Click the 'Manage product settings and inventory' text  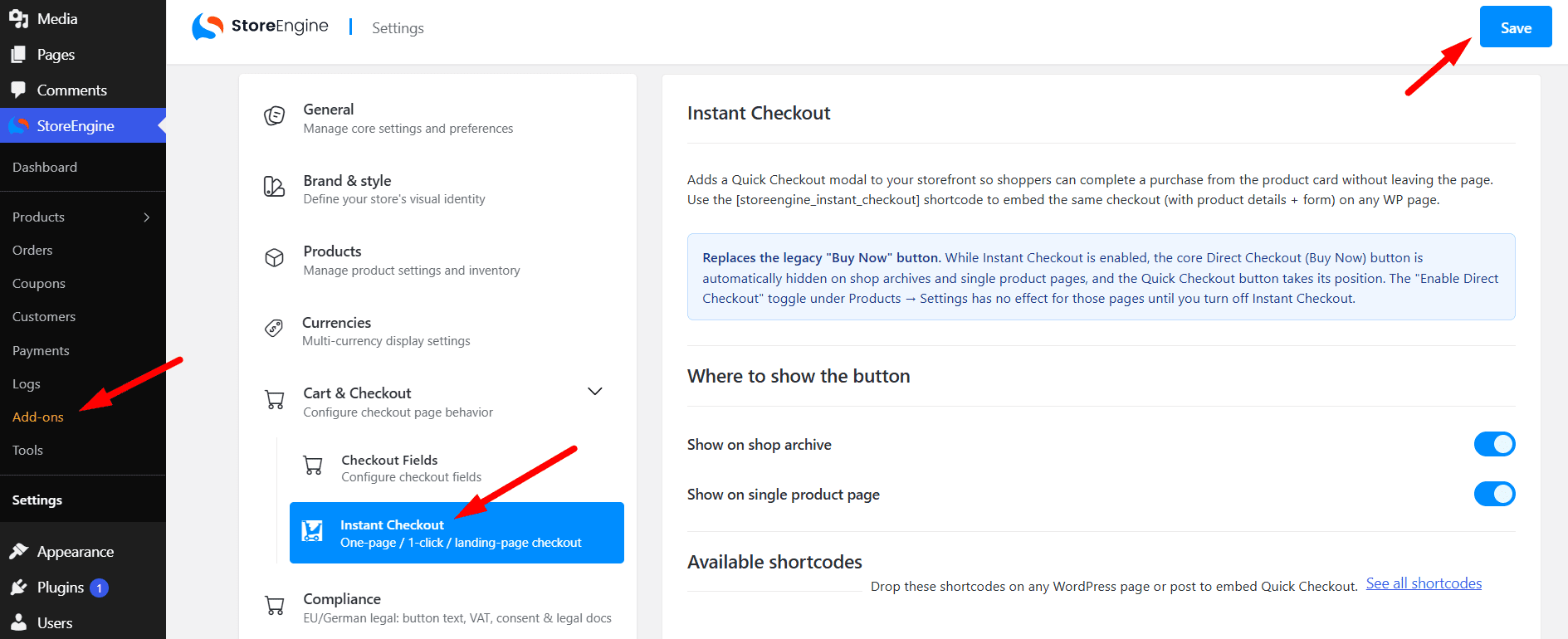pos(412,271)
